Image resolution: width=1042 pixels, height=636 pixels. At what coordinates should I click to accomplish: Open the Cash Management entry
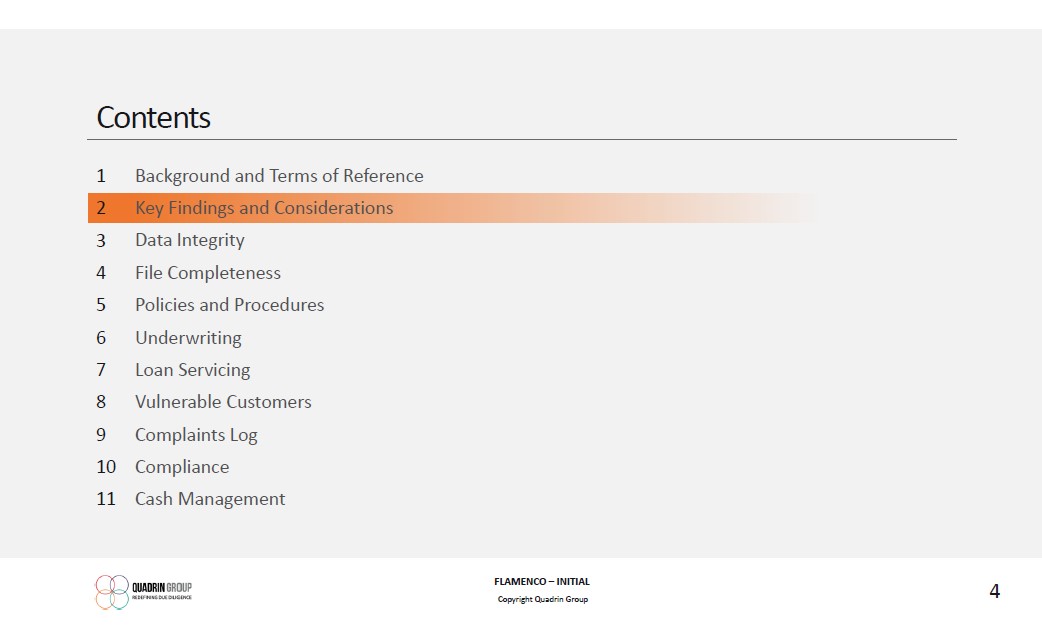pyautogui.click(x=210, y=499)
